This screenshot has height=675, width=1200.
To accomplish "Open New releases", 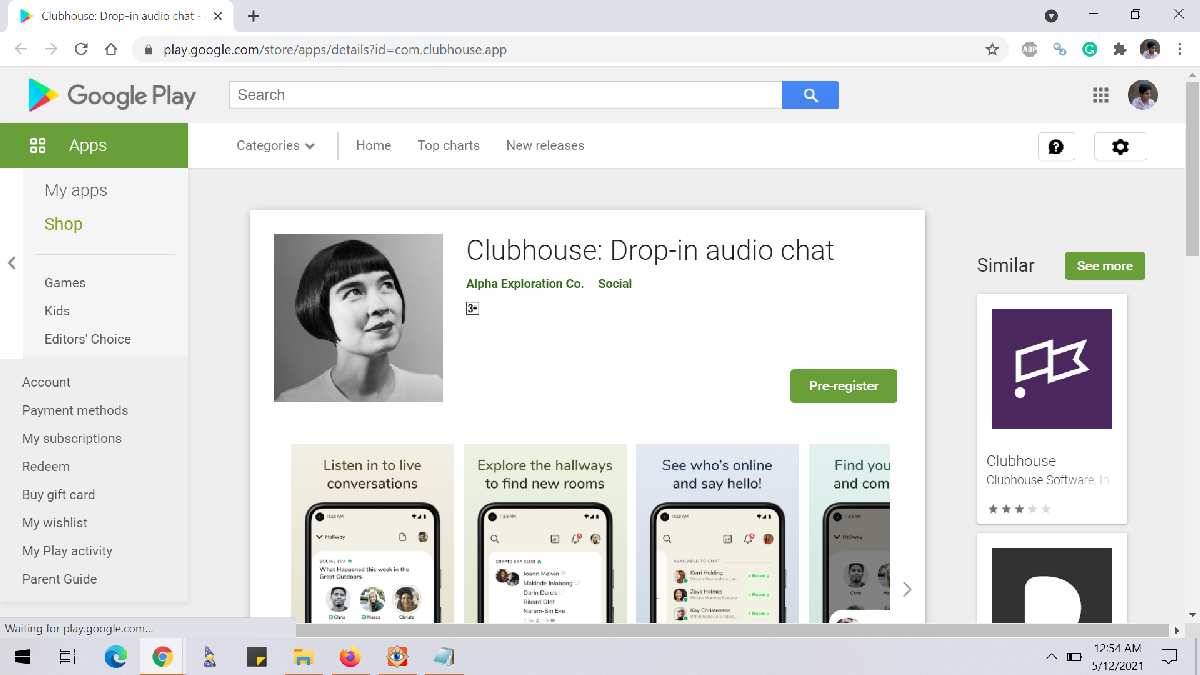I will (x=545, y=145).
